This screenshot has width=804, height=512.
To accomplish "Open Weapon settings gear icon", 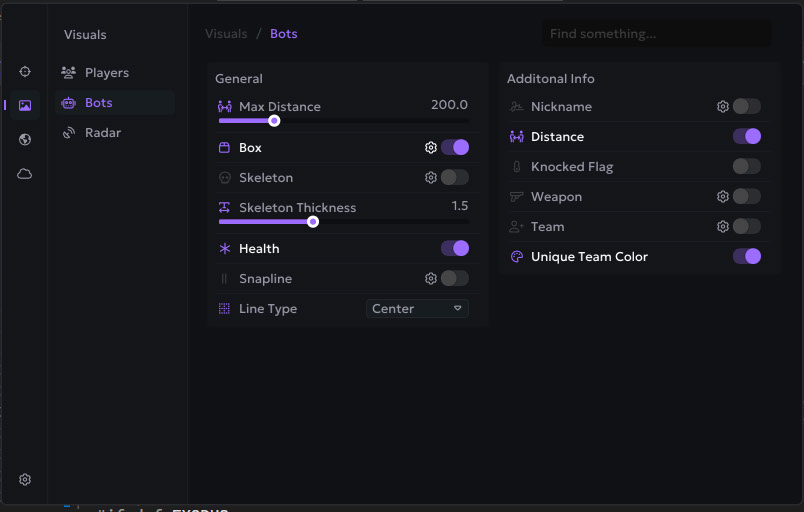I will point(723,196).
